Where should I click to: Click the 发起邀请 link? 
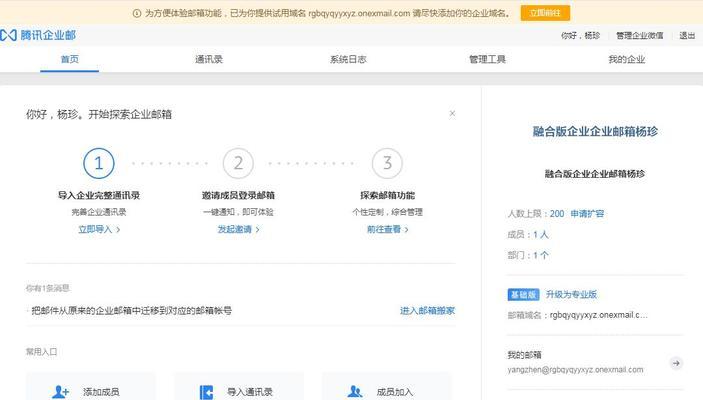pyautogui.click(x=239, y=229)
